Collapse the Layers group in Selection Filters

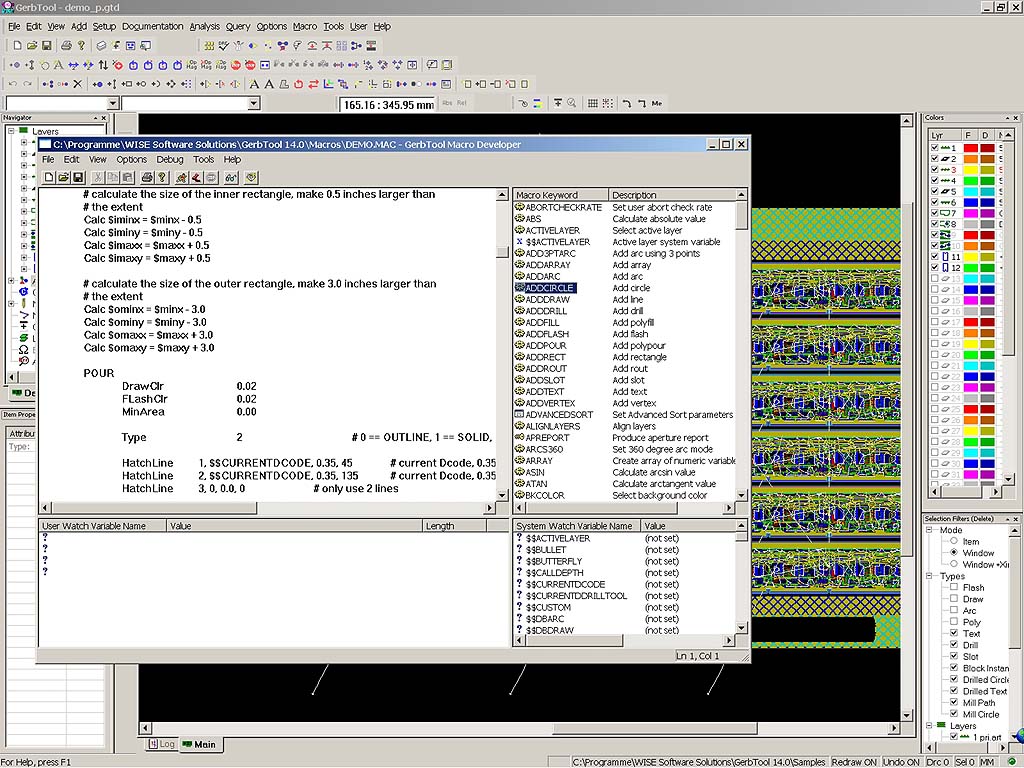click(x=929, y=726)
